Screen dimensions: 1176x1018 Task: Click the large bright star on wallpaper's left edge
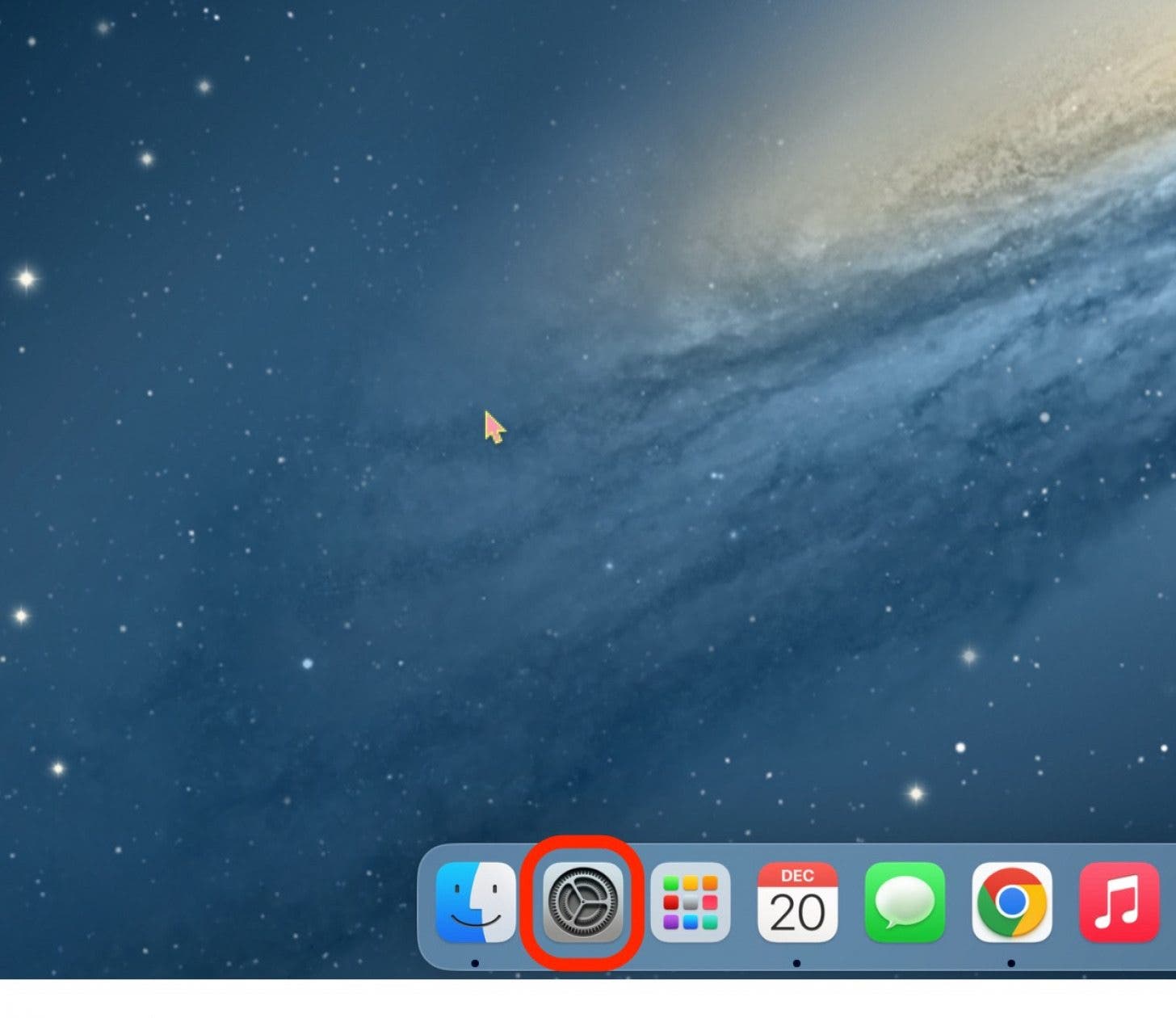point(26,279)
